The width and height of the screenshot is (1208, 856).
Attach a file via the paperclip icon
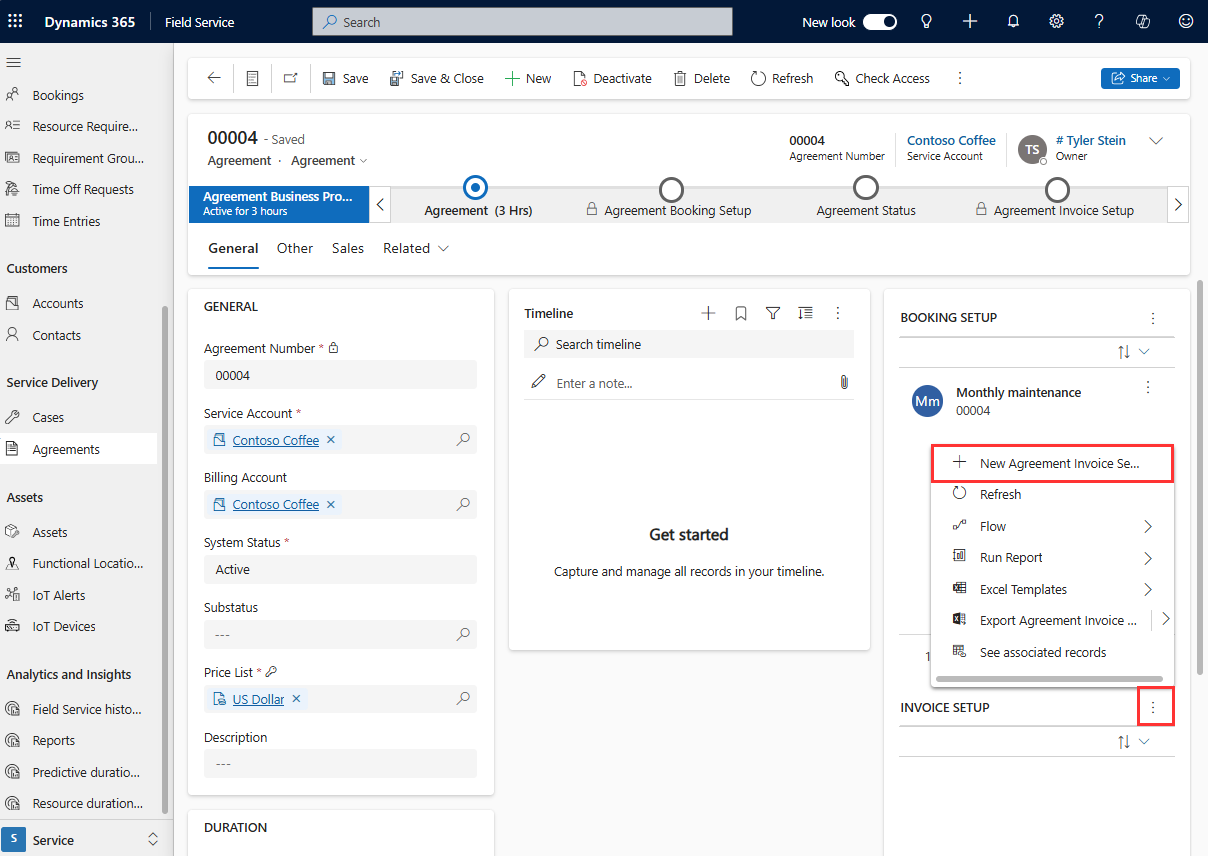click(x=843, y=381)
